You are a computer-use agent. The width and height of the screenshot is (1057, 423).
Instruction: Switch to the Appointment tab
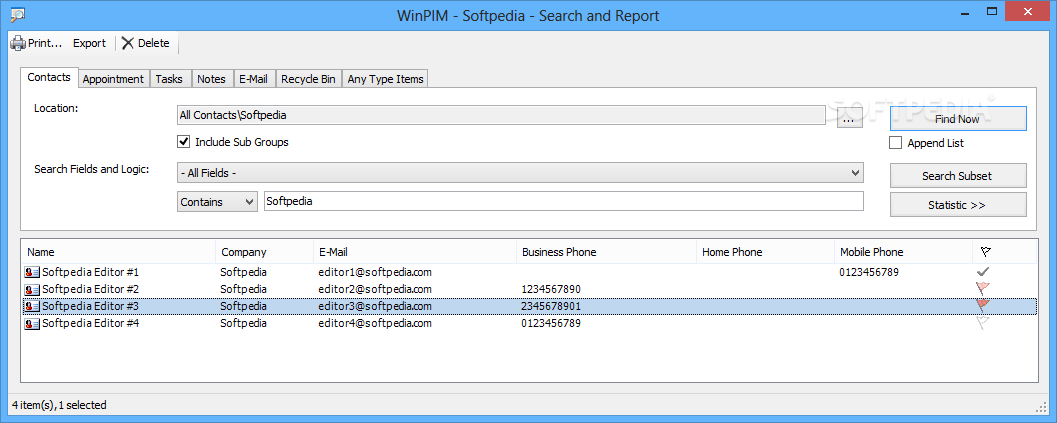point(113,79)
